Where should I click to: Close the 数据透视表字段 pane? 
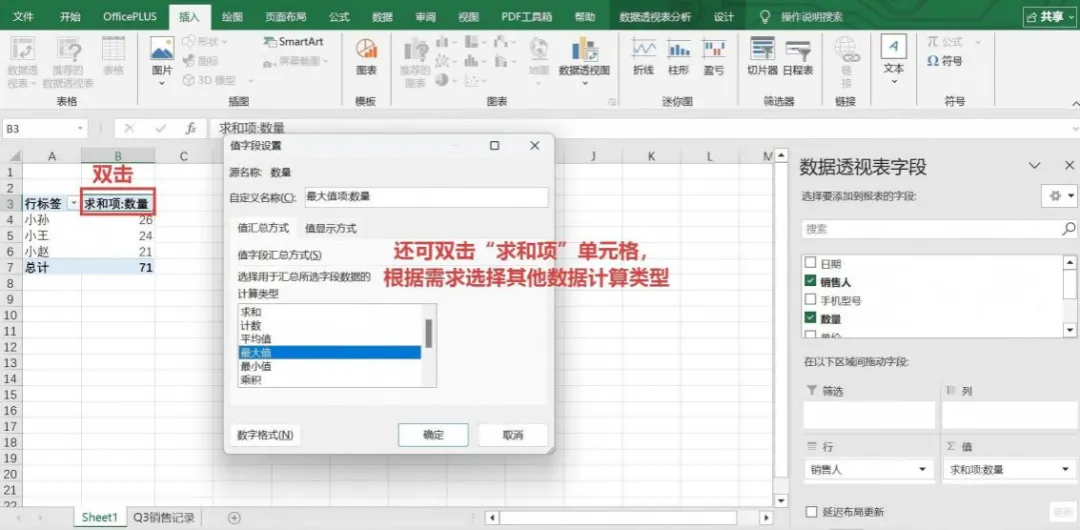tap(1069, 166)
